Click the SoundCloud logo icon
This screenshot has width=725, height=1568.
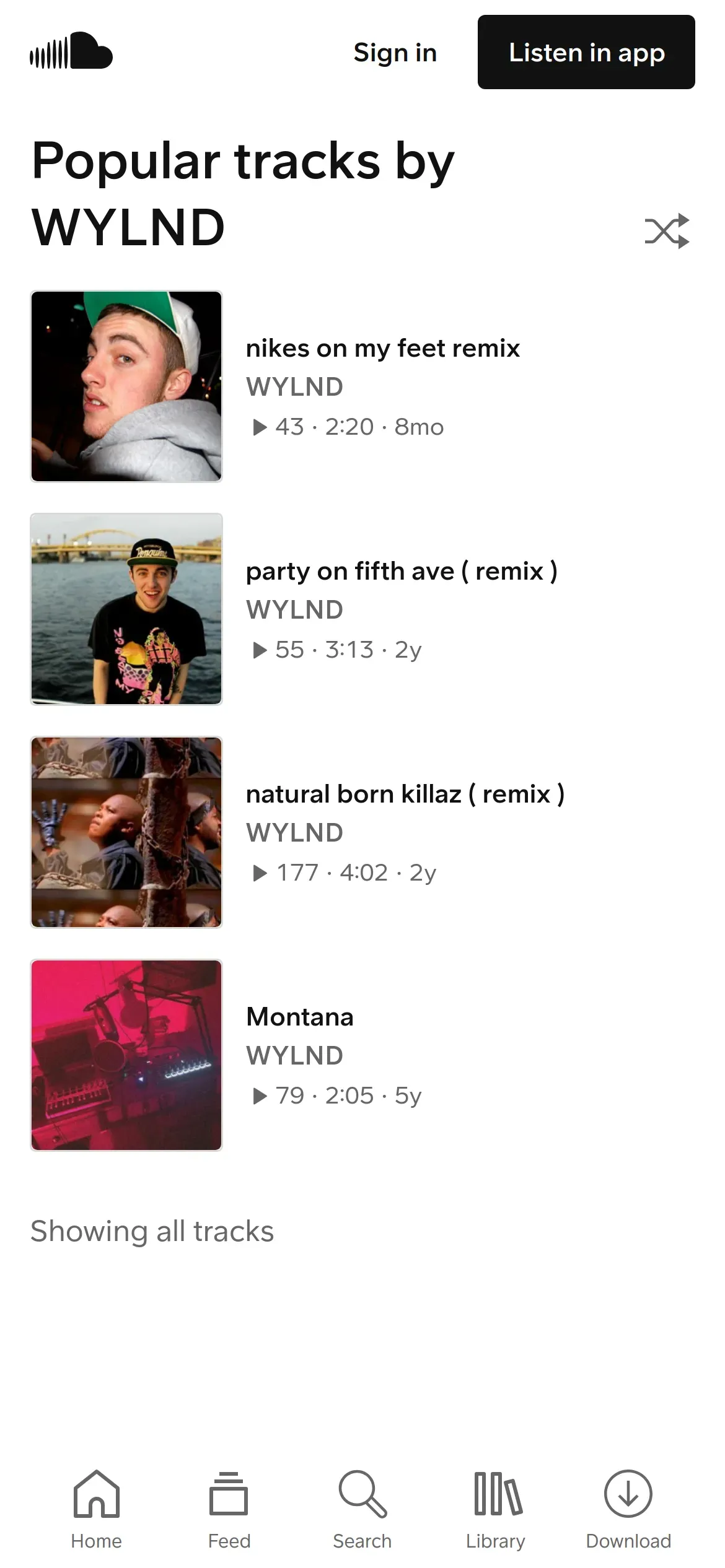[x=71, y=51]
